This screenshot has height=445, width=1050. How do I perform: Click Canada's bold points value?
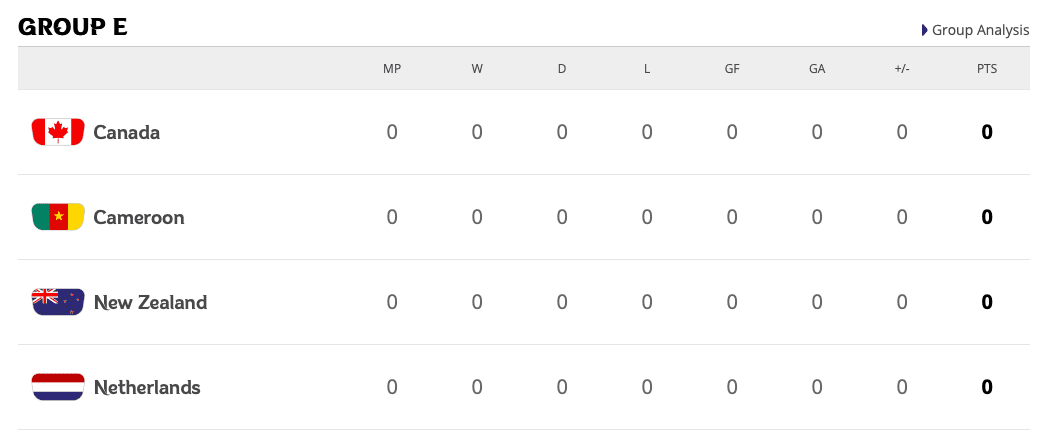[x=987, y=132]
